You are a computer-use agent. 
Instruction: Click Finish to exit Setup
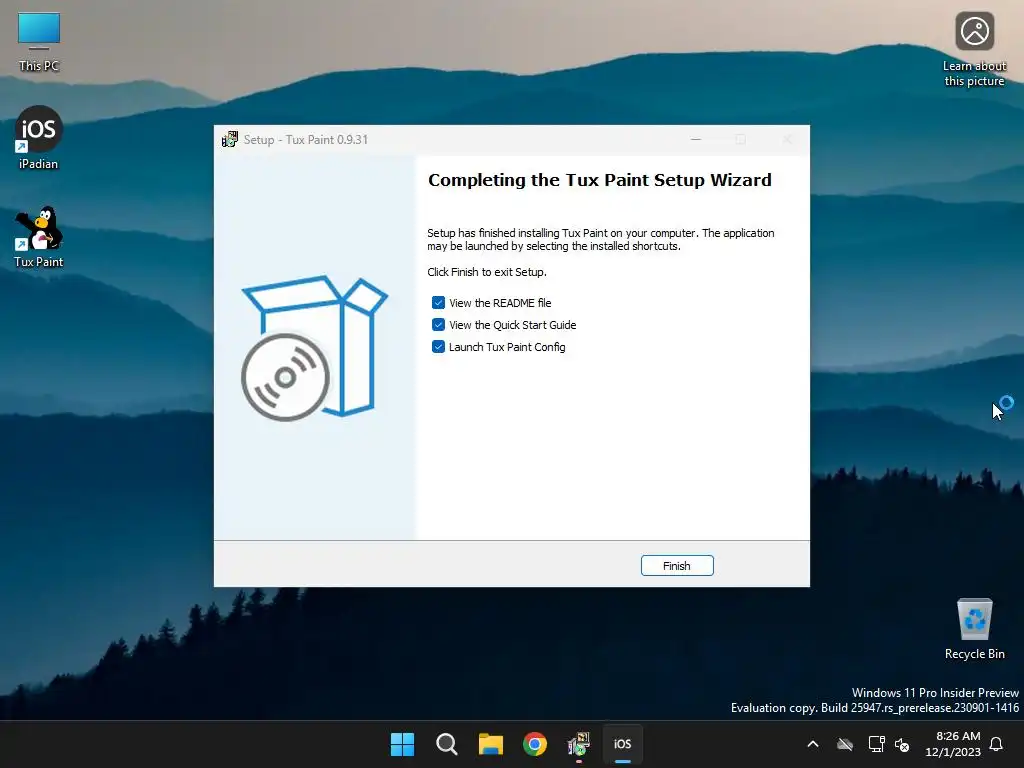(x=677, y=566)
